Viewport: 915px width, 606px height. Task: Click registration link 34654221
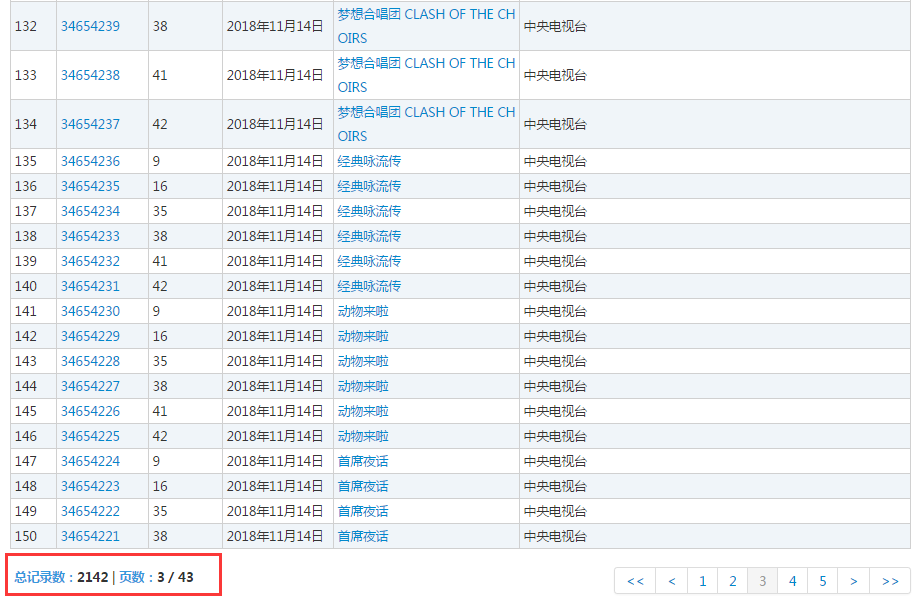(90, 536)
